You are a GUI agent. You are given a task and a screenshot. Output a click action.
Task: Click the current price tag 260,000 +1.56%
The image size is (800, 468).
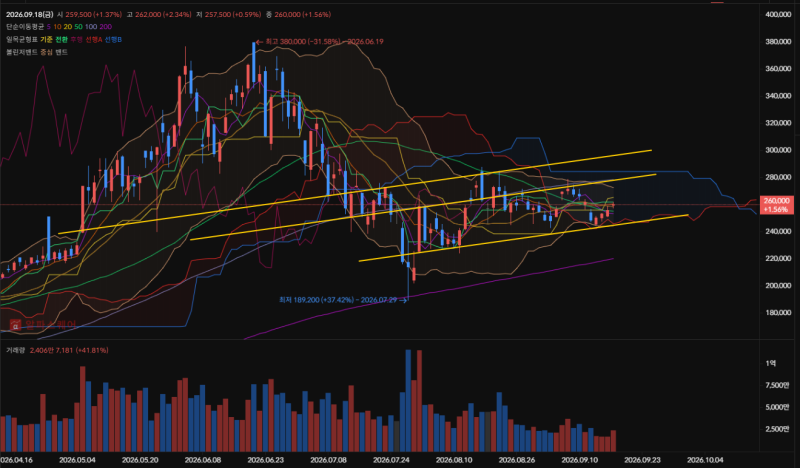777,205
